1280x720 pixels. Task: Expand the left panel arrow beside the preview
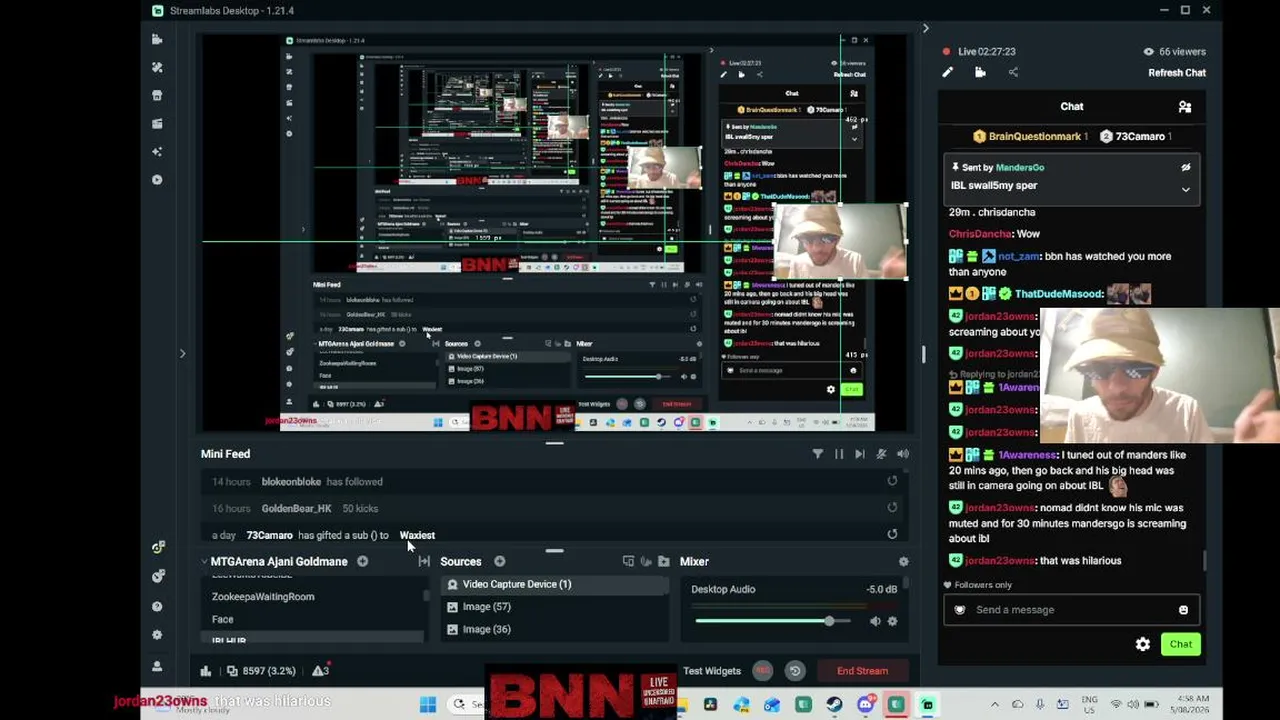click(x=182, y=353)
